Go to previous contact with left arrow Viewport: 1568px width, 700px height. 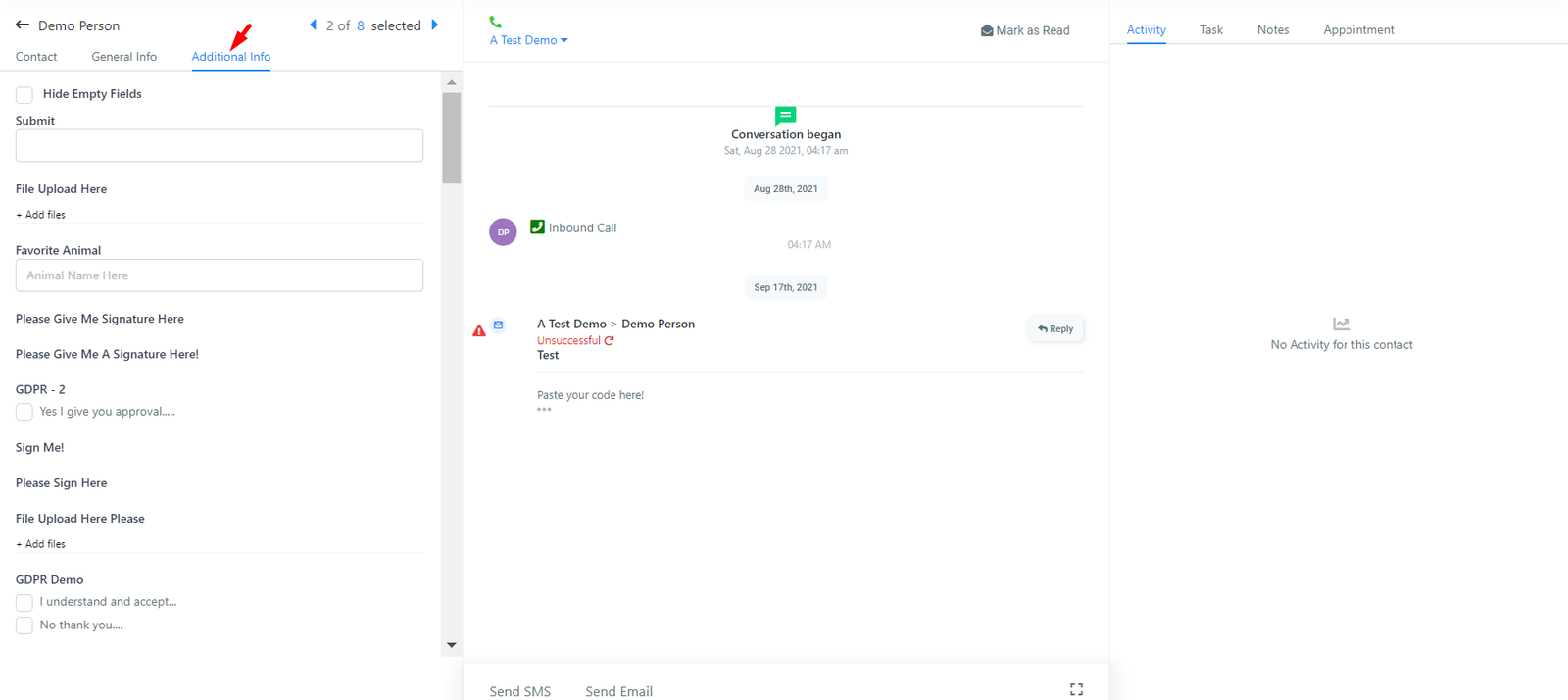click(x=314, y=25)
